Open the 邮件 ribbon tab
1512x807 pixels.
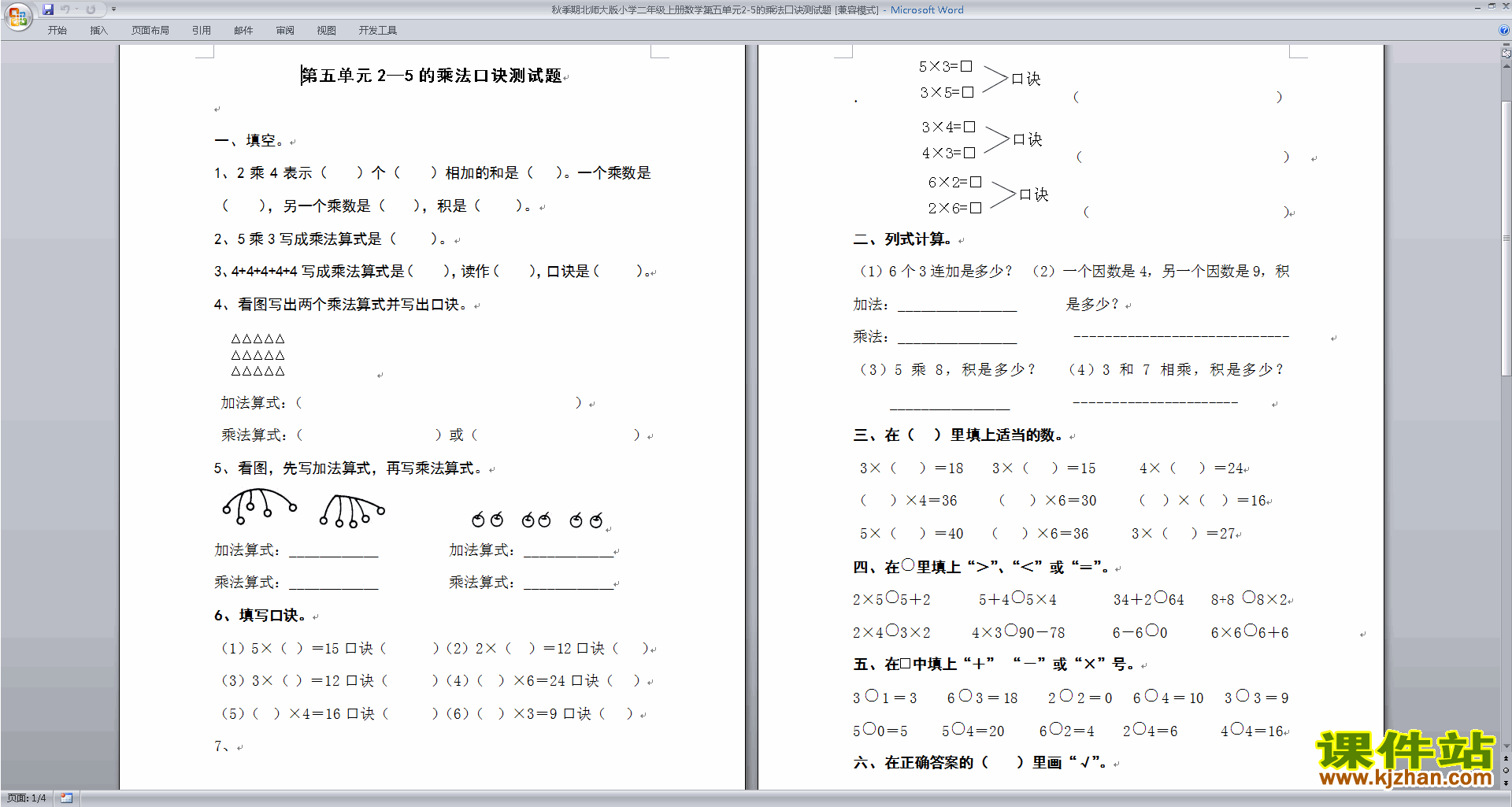tap(243, 31)
